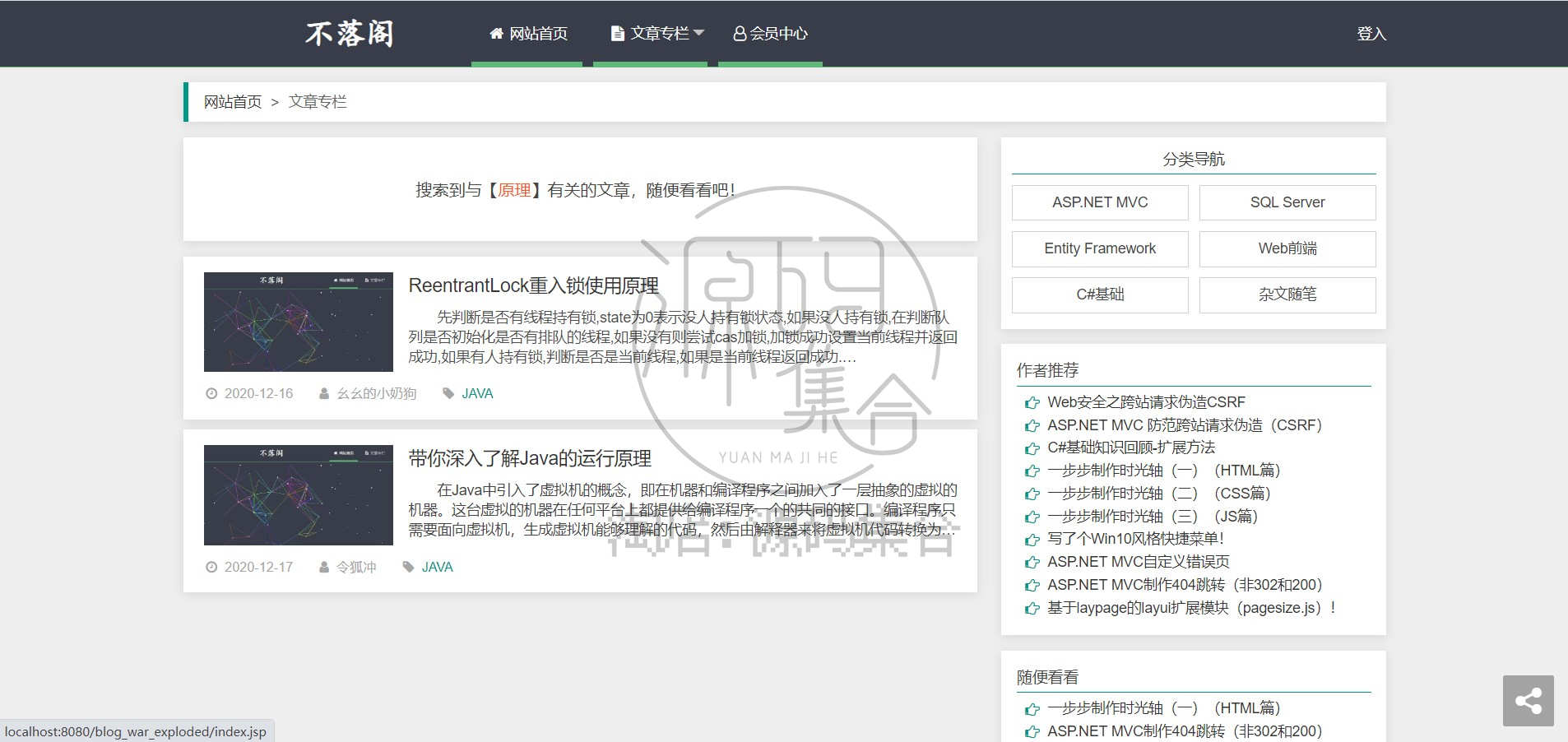1568x742 pixels.
Task: Open 一步步制作时光轴 (三) (JS篇) link
Action: click(1153, 517)
